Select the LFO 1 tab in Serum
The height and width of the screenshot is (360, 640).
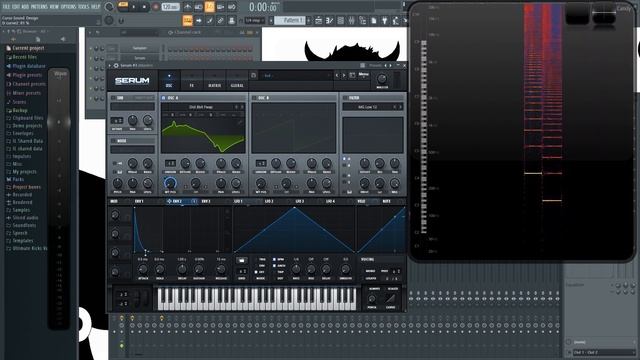(238, 201)
